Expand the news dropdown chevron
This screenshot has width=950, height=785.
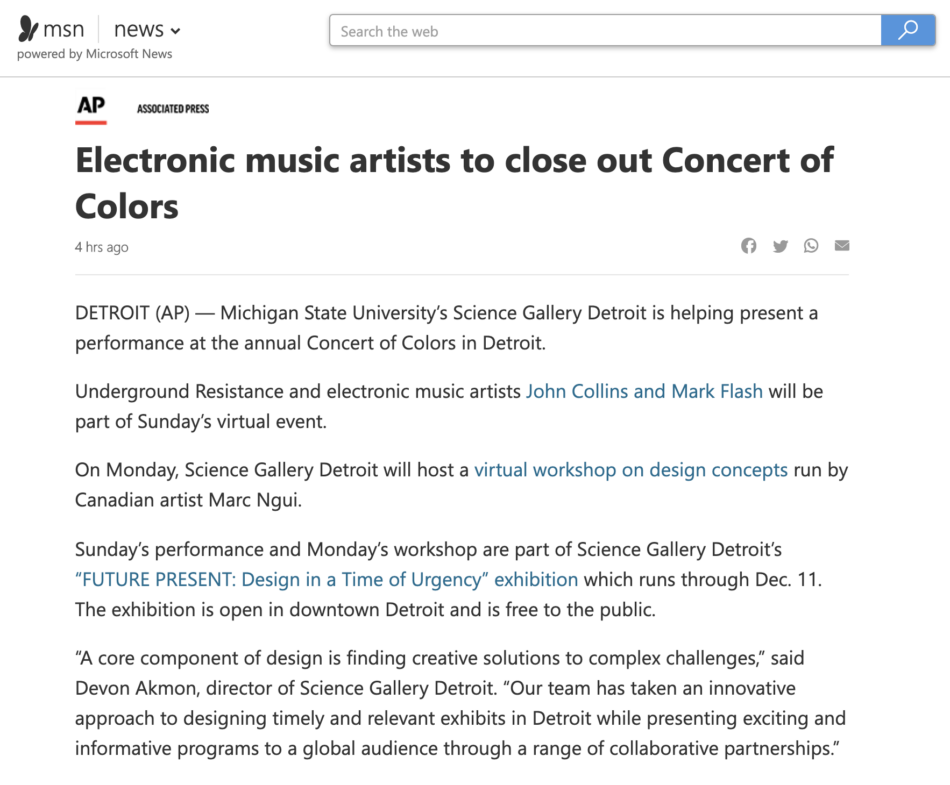175,31
